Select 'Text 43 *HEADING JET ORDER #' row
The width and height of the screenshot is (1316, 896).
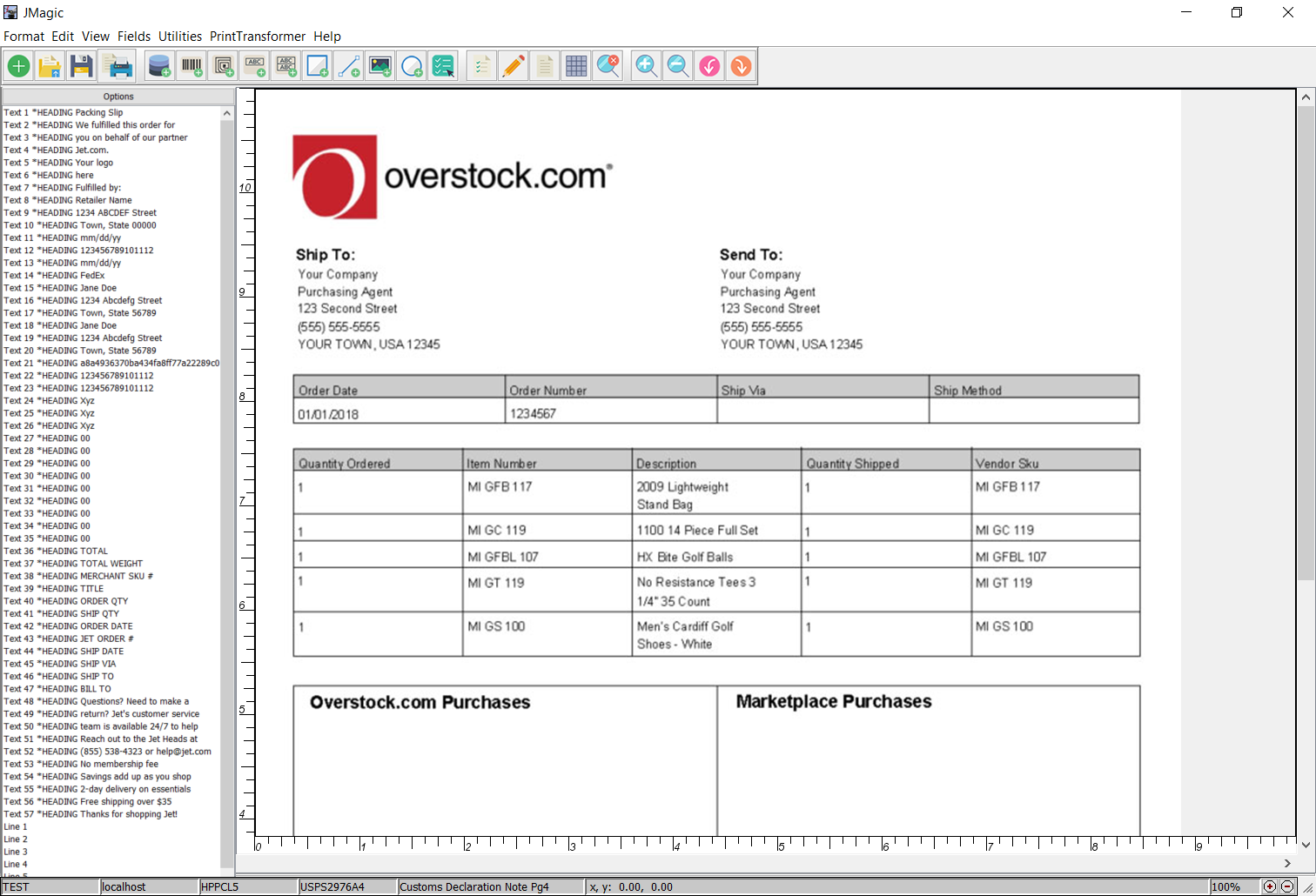tap(111, 639)
